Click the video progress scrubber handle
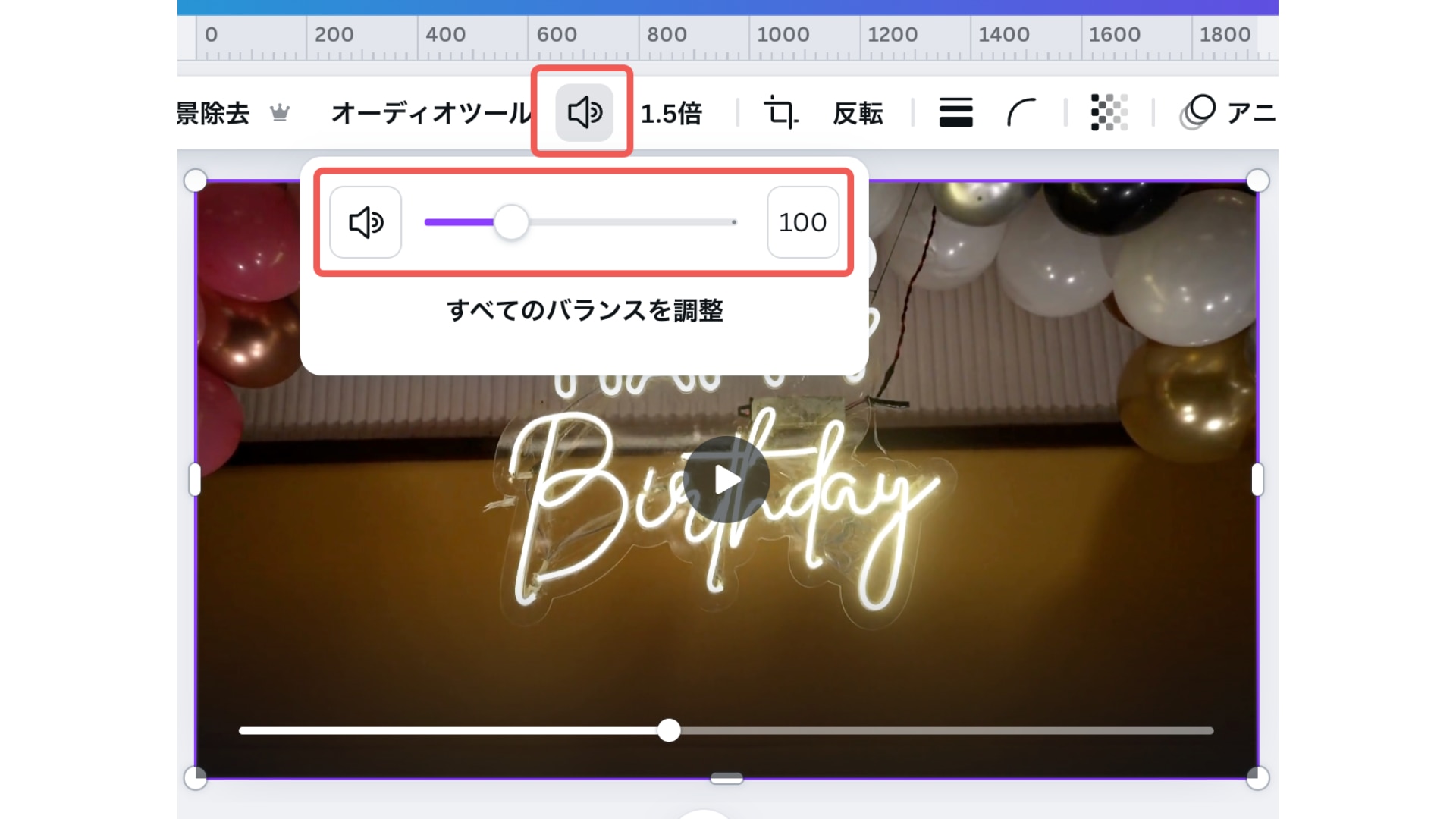The image size is (1456, 819). tap(669, 730)
